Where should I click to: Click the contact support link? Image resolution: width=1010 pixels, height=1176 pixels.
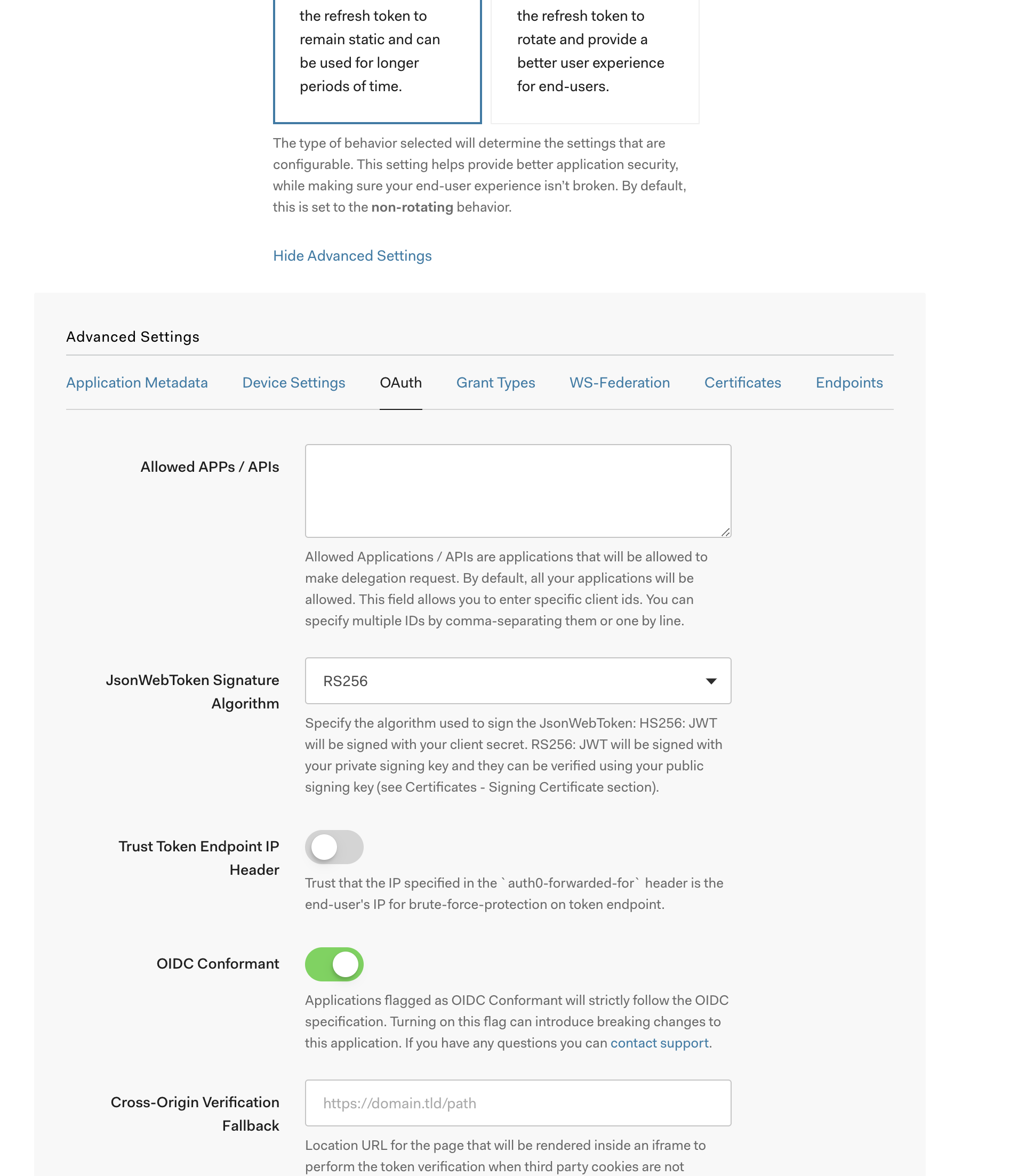659,1043
